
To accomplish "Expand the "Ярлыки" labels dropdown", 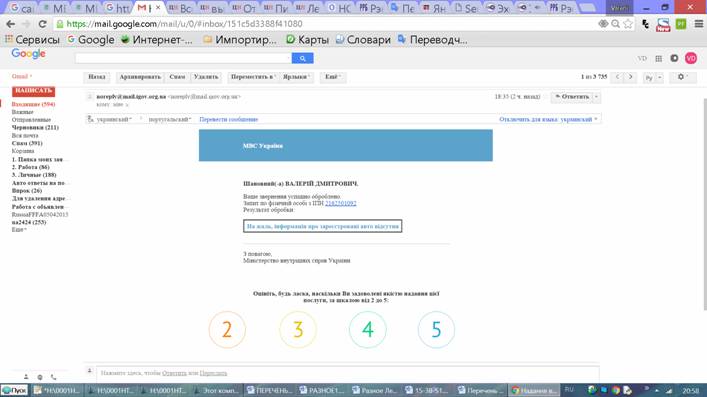I will pos(296,77).
